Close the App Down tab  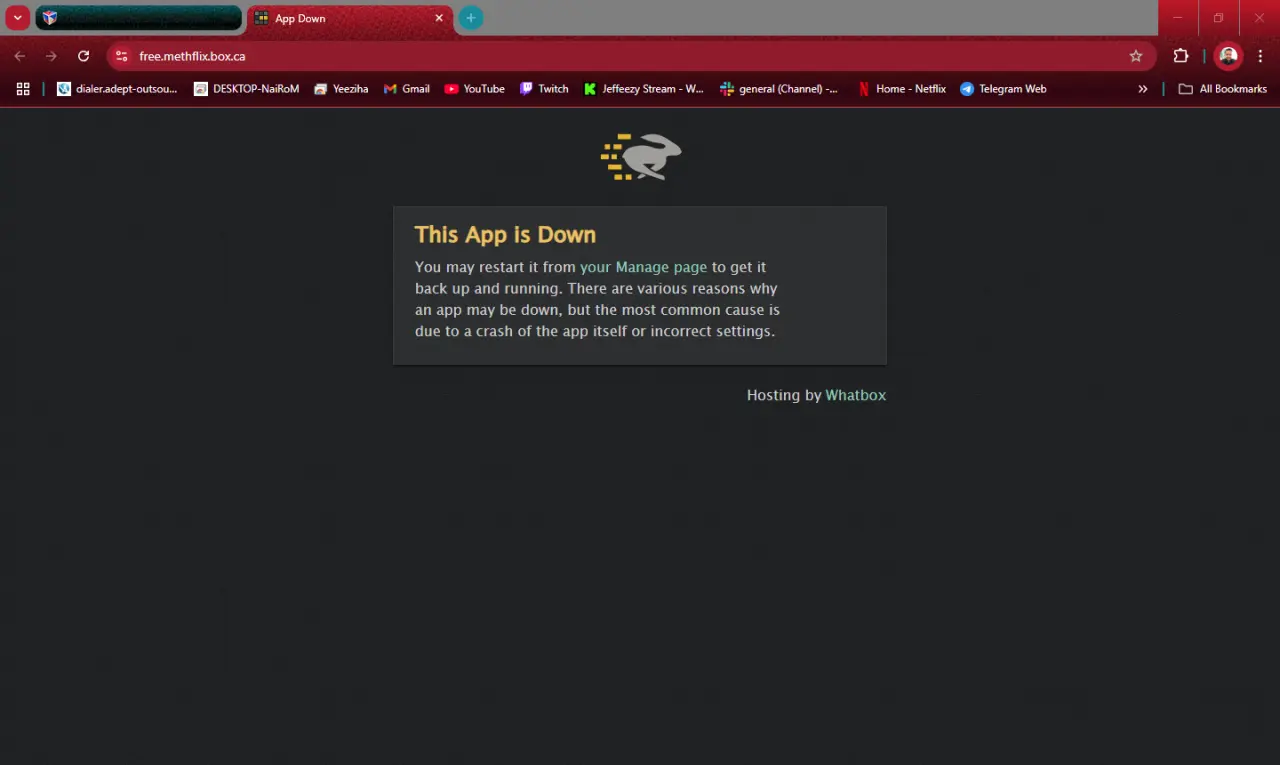click(x=439, y=18)
